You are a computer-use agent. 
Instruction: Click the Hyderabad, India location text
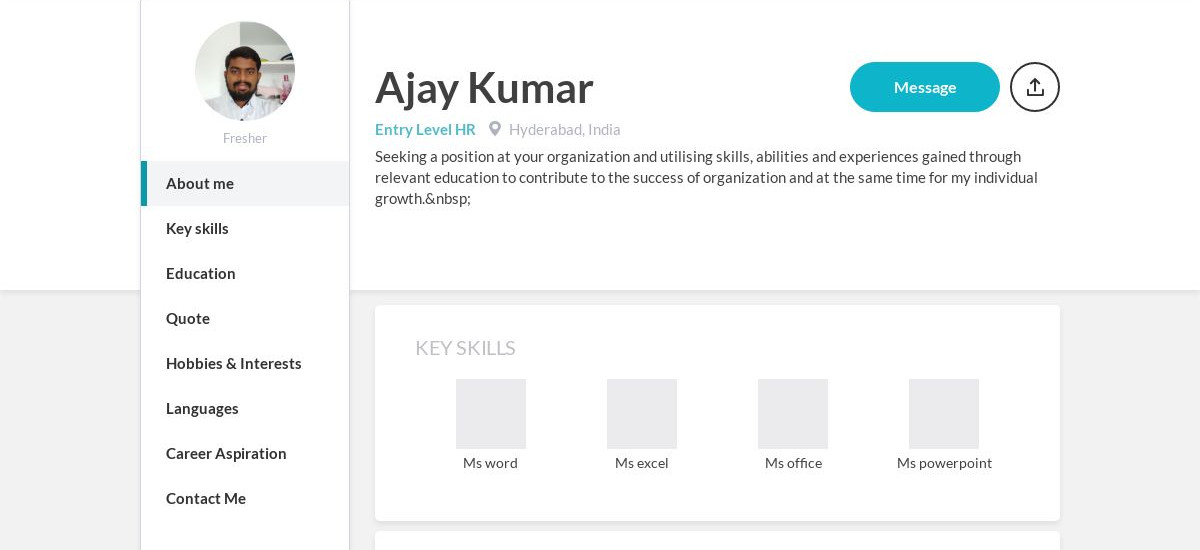pos(565,129)
